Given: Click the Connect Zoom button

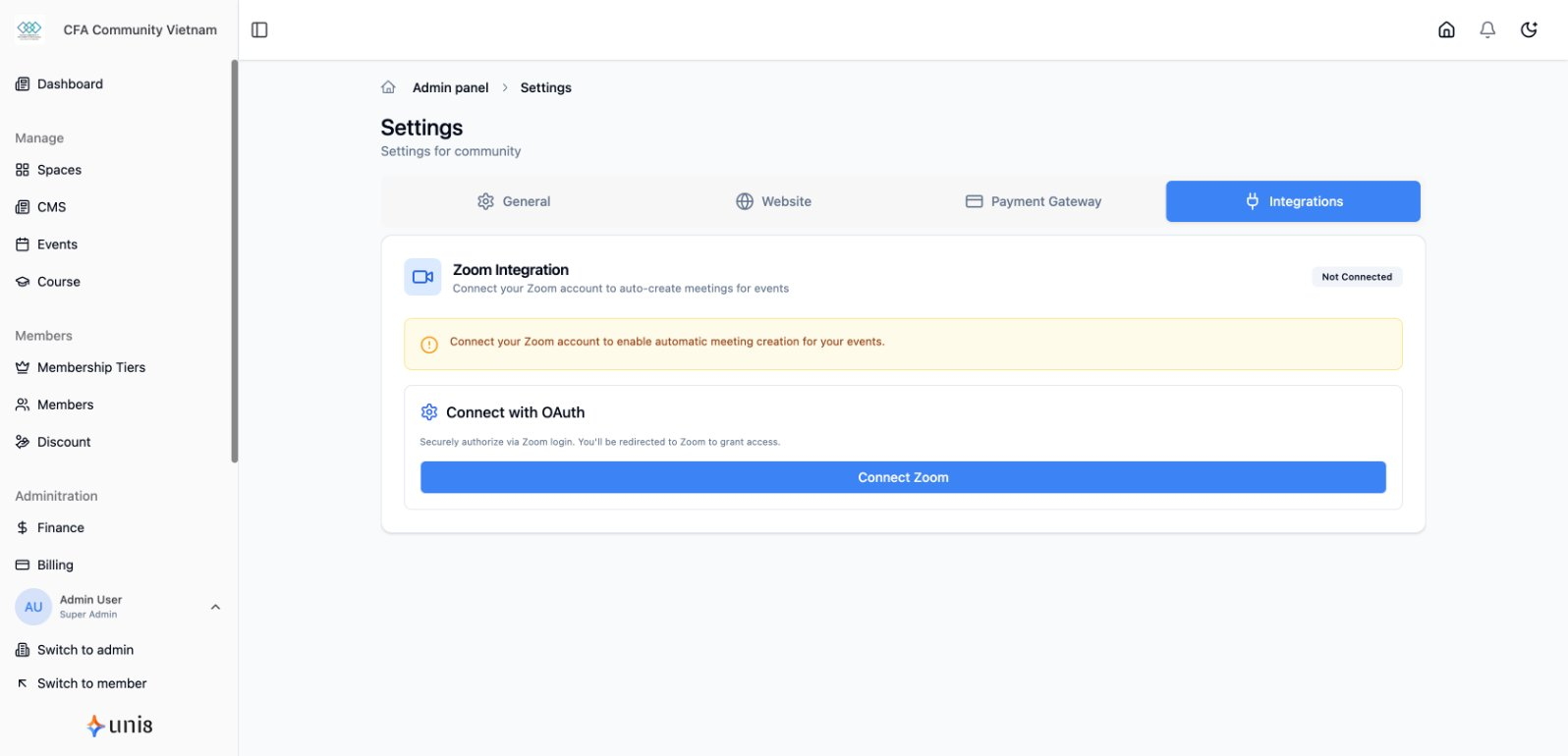Looking at the screenshot, I should pos(903,477).
